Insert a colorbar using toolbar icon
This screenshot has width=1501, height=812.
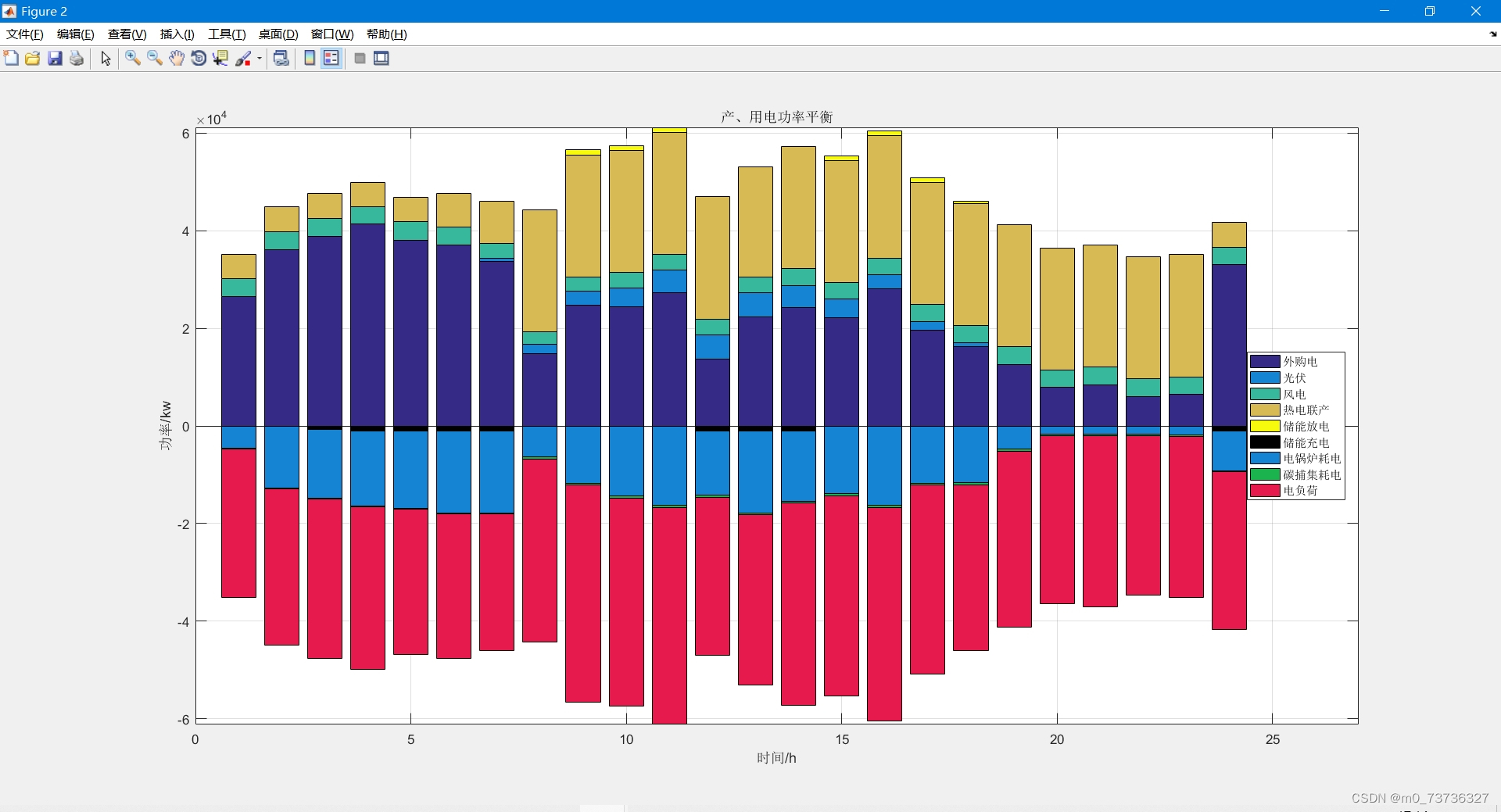point(310,59)
